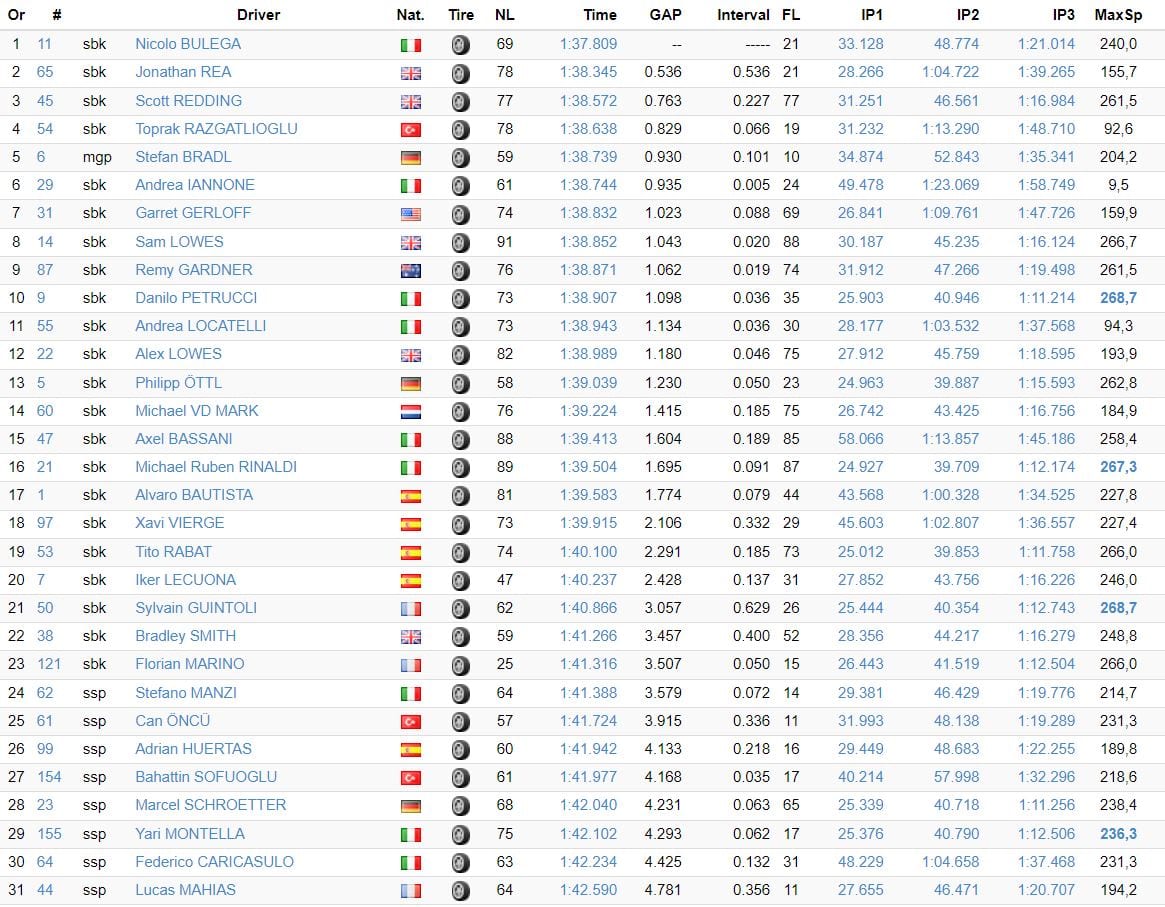Open the Stefano MANZI driver link
1165x907 pixels.
(x=186, y=693)
